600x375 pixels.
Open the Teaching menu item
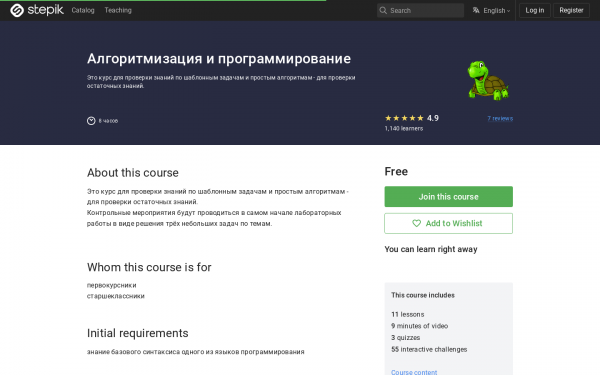coord(118,10)
